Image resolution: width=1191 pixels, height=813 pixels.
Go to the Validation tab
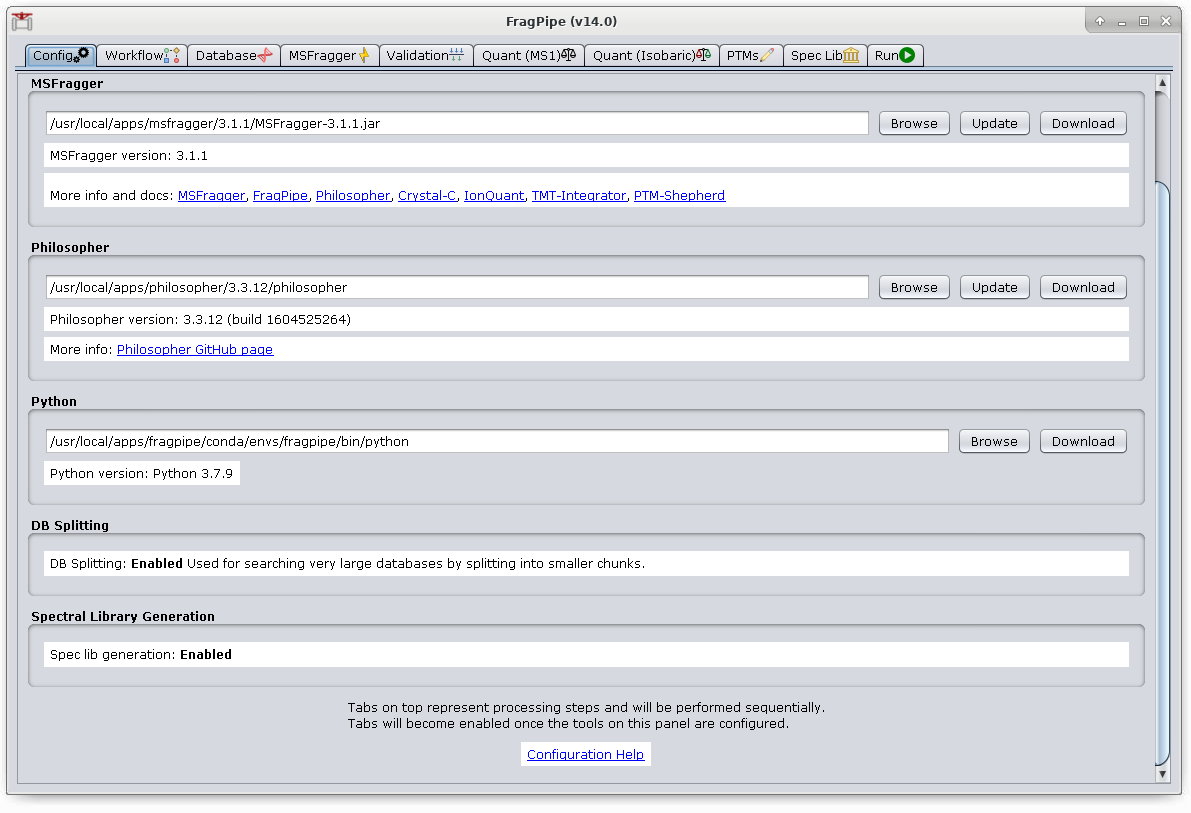tap(425, 56)
